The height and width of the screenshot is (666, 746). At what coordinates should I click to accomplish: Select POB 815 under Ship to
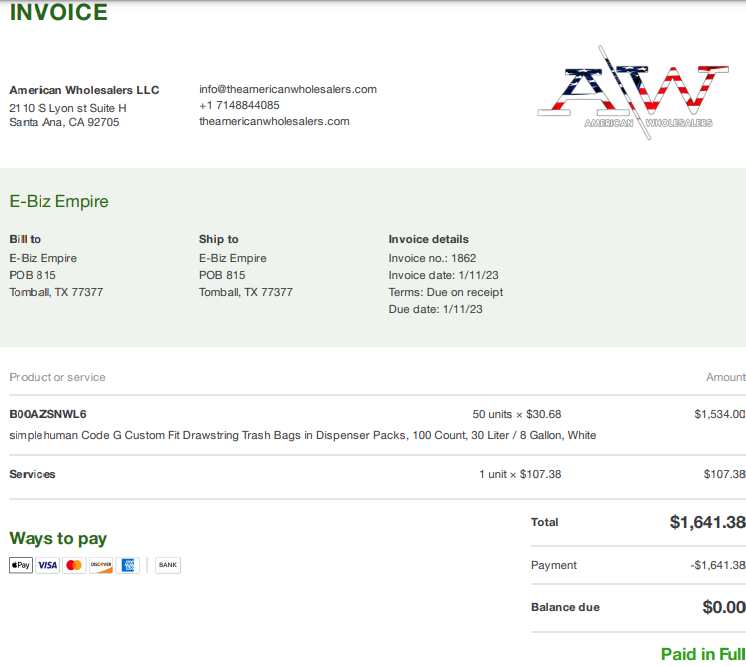[x=222, y=275]
